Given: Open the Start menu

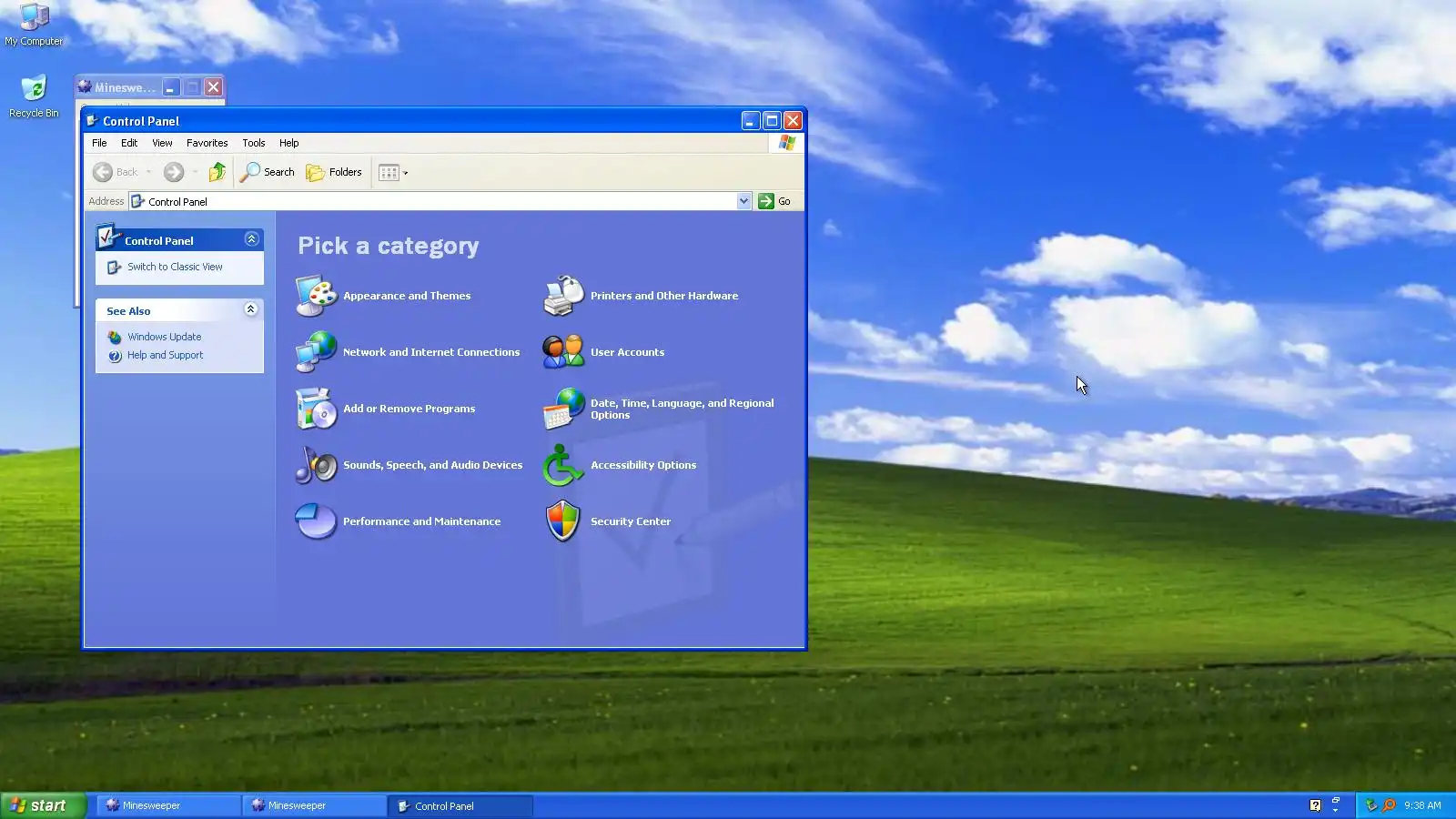Looking at the screenshot, I should click(43, 805).
